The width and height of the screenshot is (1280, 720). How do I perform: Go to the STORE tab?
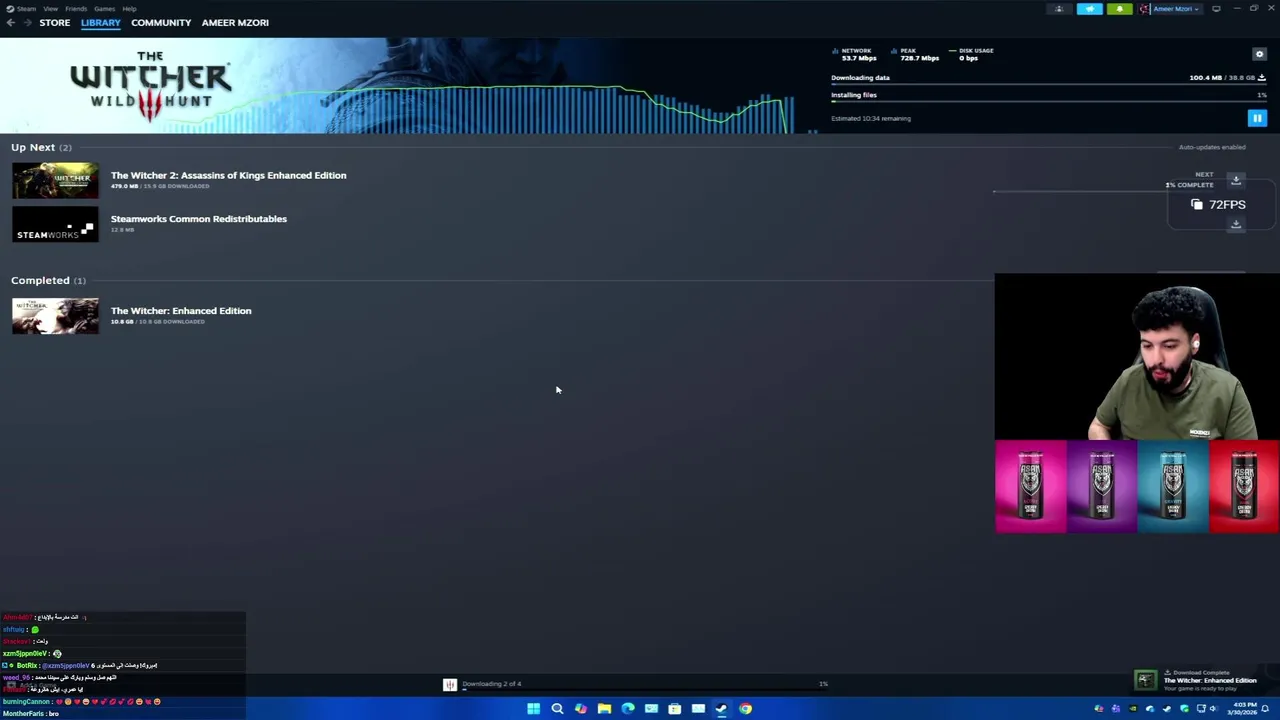55,22
